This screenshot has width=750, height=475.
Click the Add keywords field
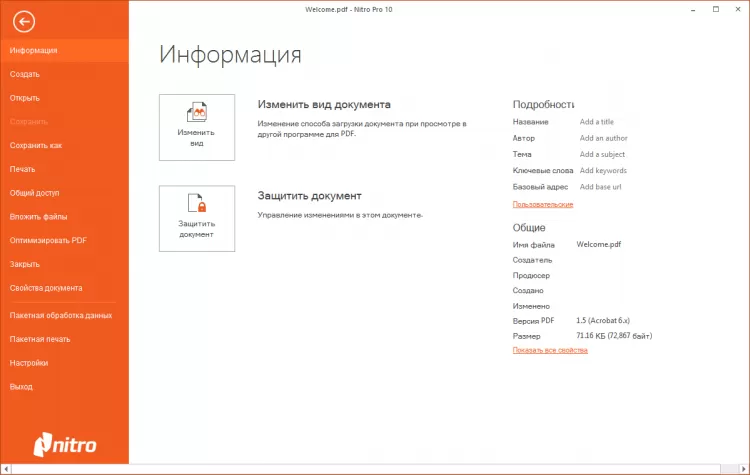pos(603,171)
